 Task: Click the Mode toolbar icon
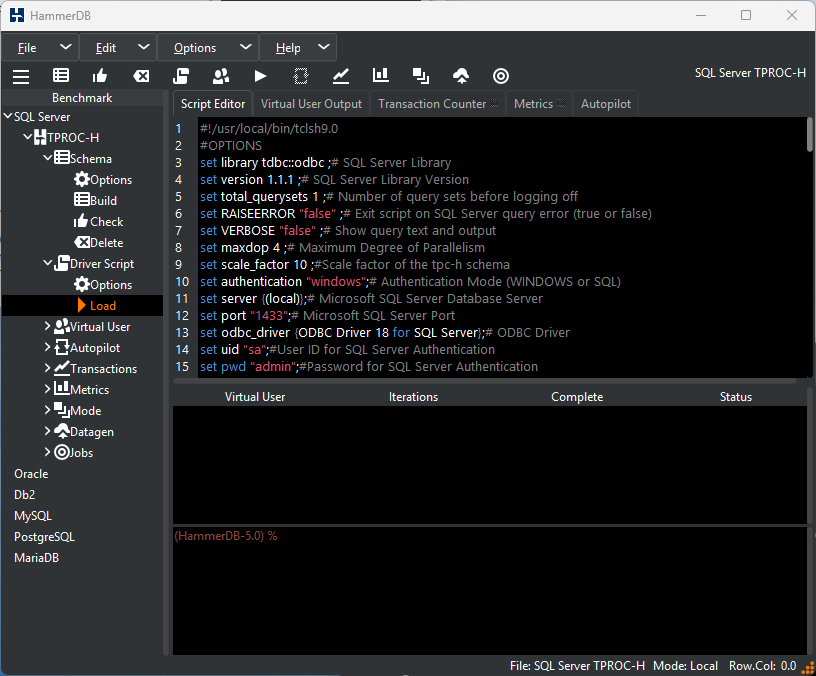coord(420,76)
